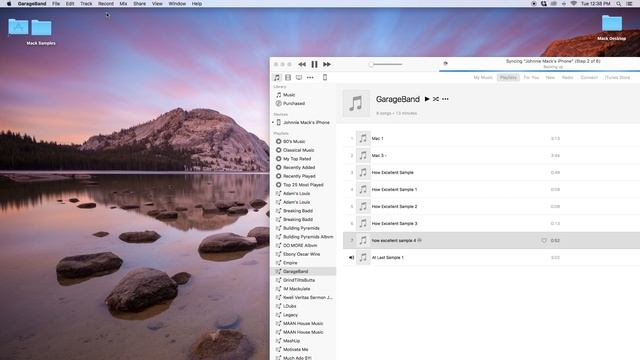
Task: Click the artwork icon for Mac 1
Action: pos(363,138)
